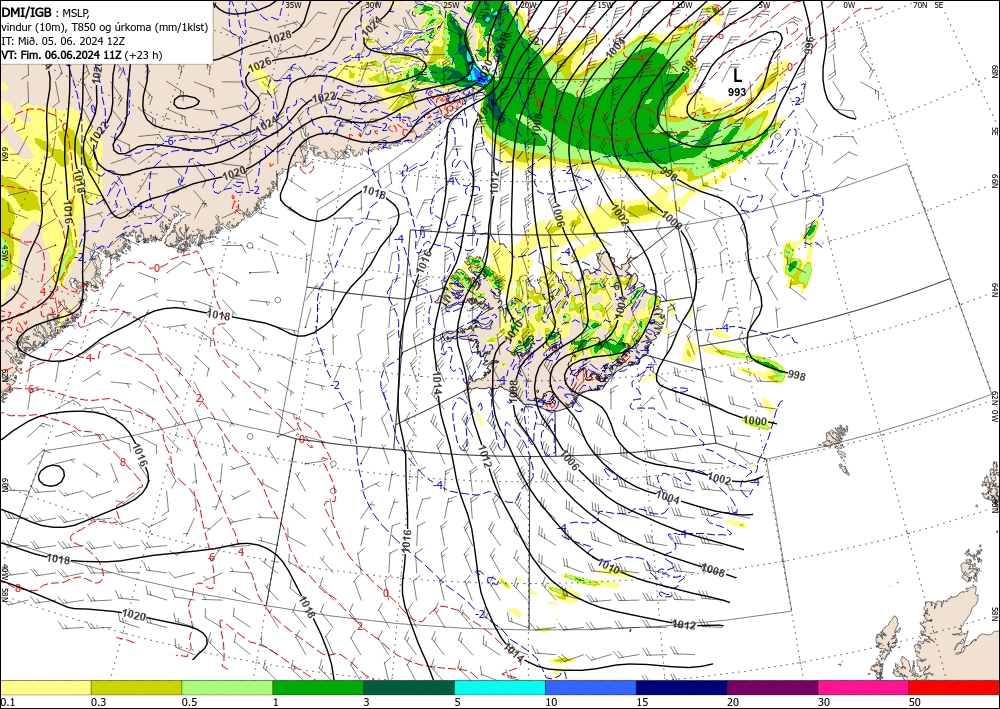This screenshot has width=1000, height=709.
Task: Click the '35W' longitude label
Action: (x=293, y=5)
